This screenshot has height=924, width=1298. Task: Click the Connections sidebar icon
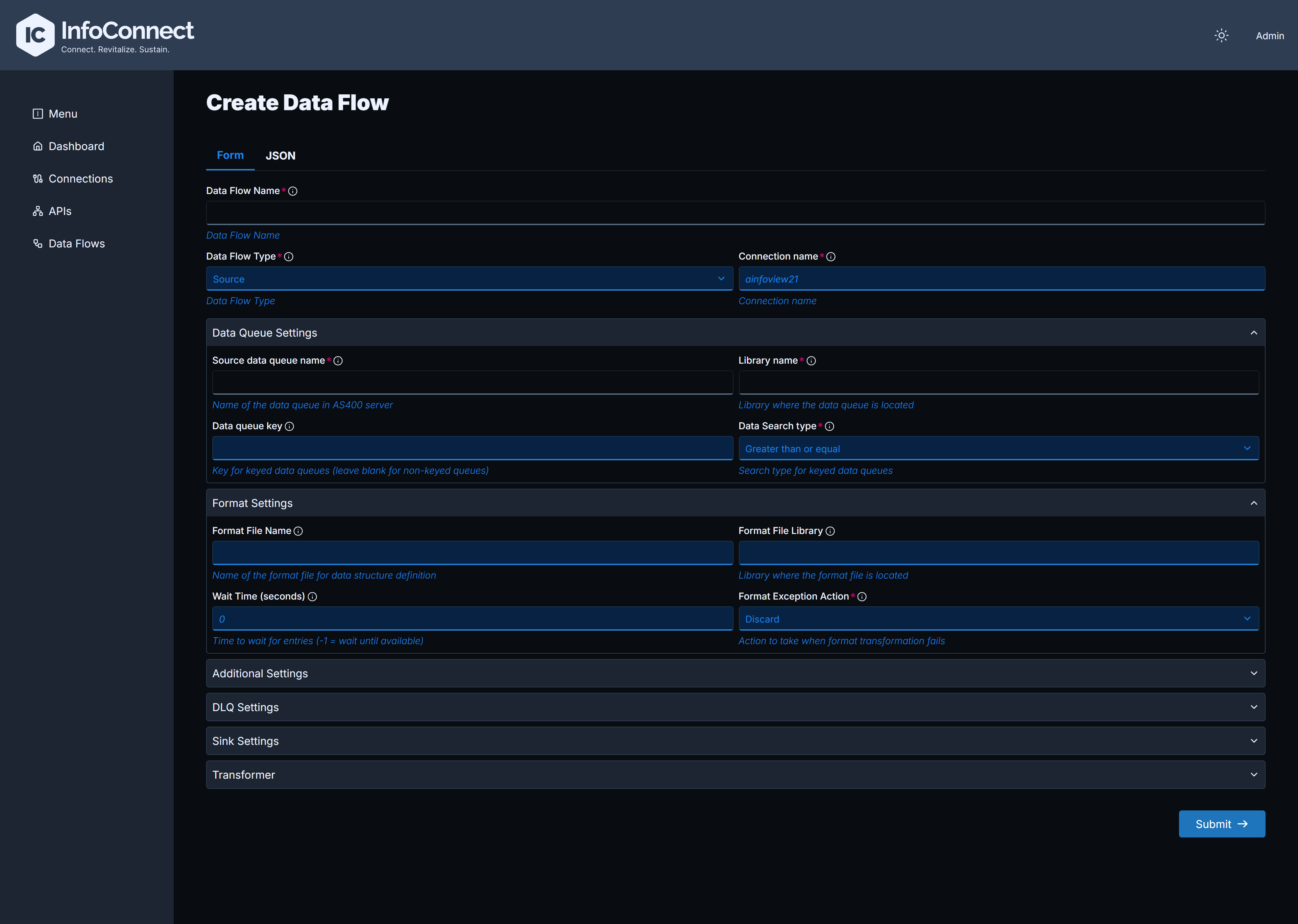pyautogui.click(x=38, y=179)
